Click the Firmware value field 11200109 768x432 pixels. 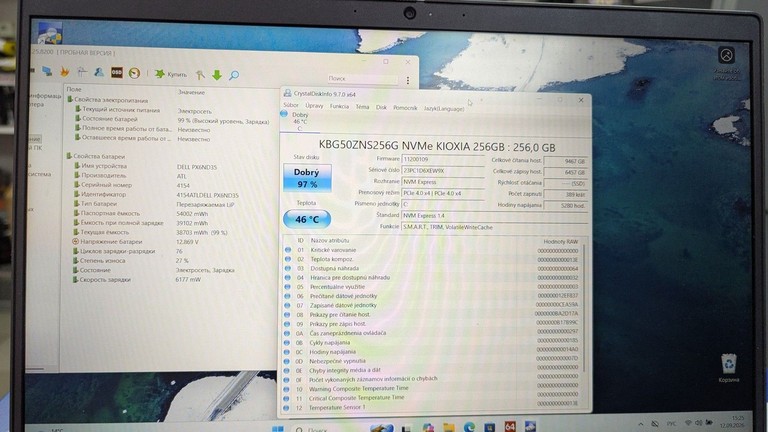coord(443,159)
